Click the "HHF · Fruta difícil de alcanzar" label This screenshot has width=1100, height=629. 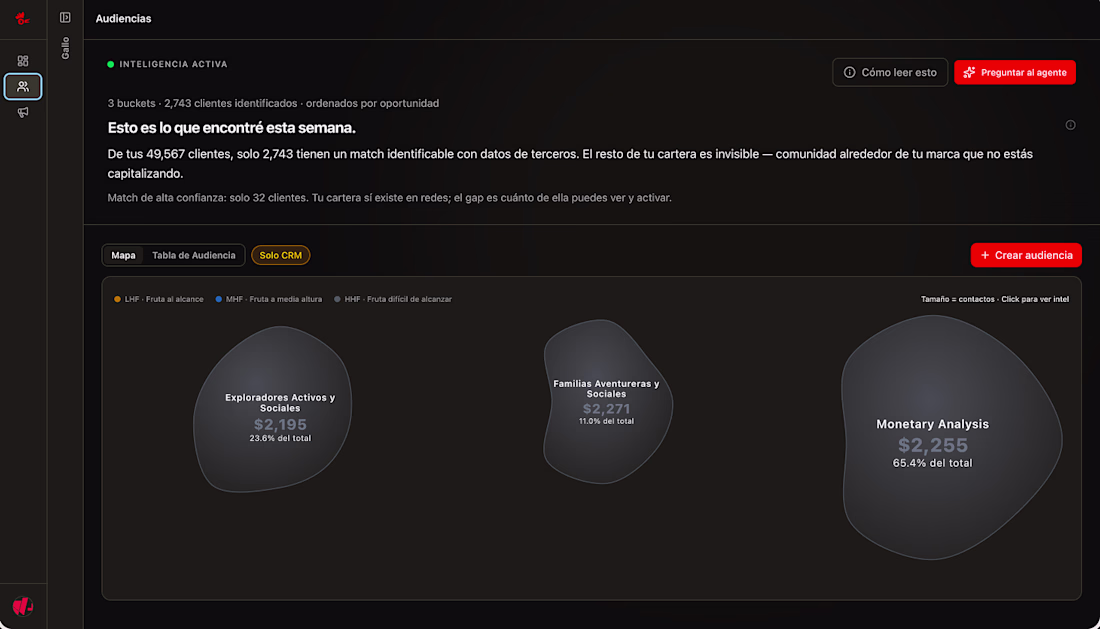tap(398, 299)
